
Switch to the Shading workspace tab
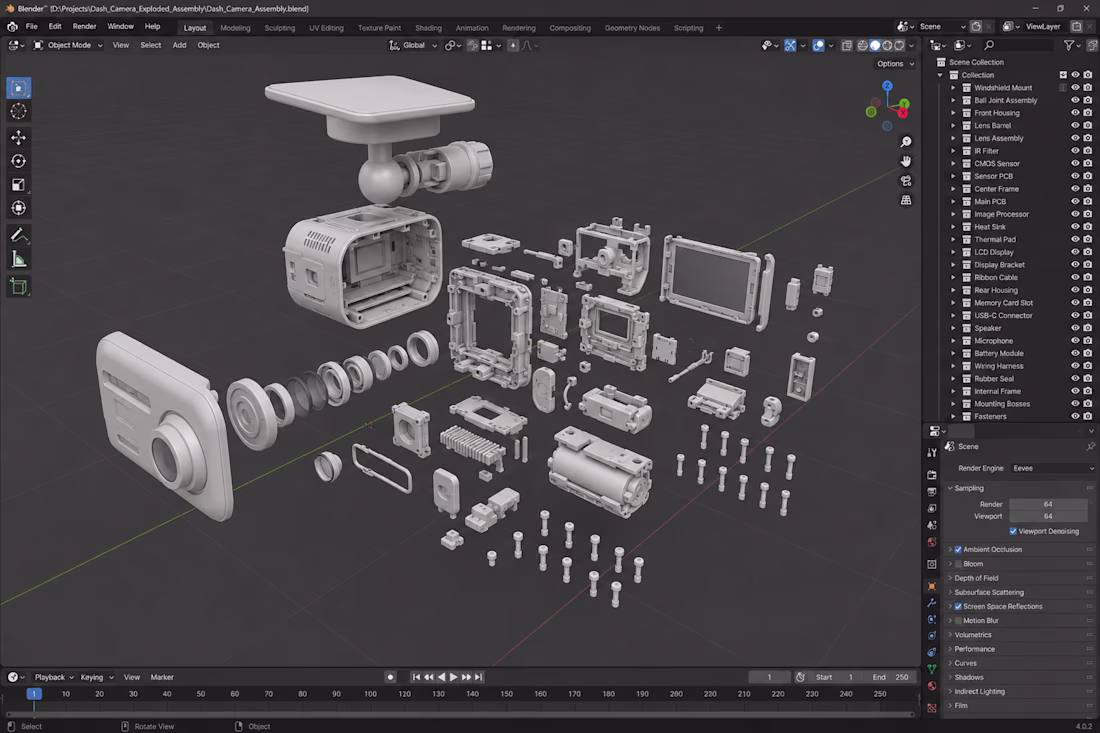click(428, 28)
